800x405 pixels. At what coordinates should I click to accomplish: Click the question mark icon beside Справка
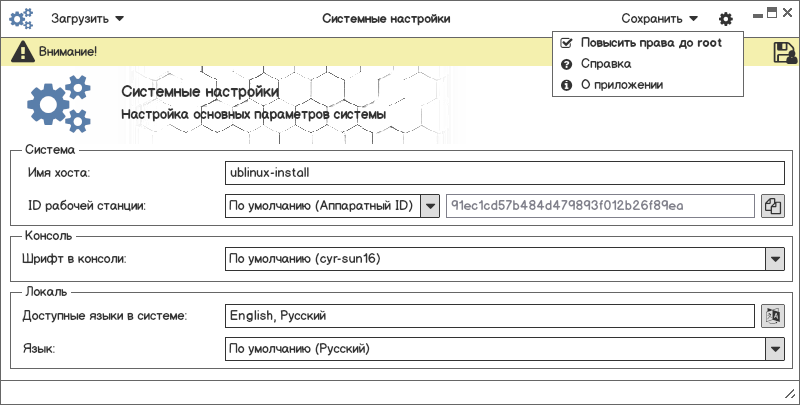[566, 64]
